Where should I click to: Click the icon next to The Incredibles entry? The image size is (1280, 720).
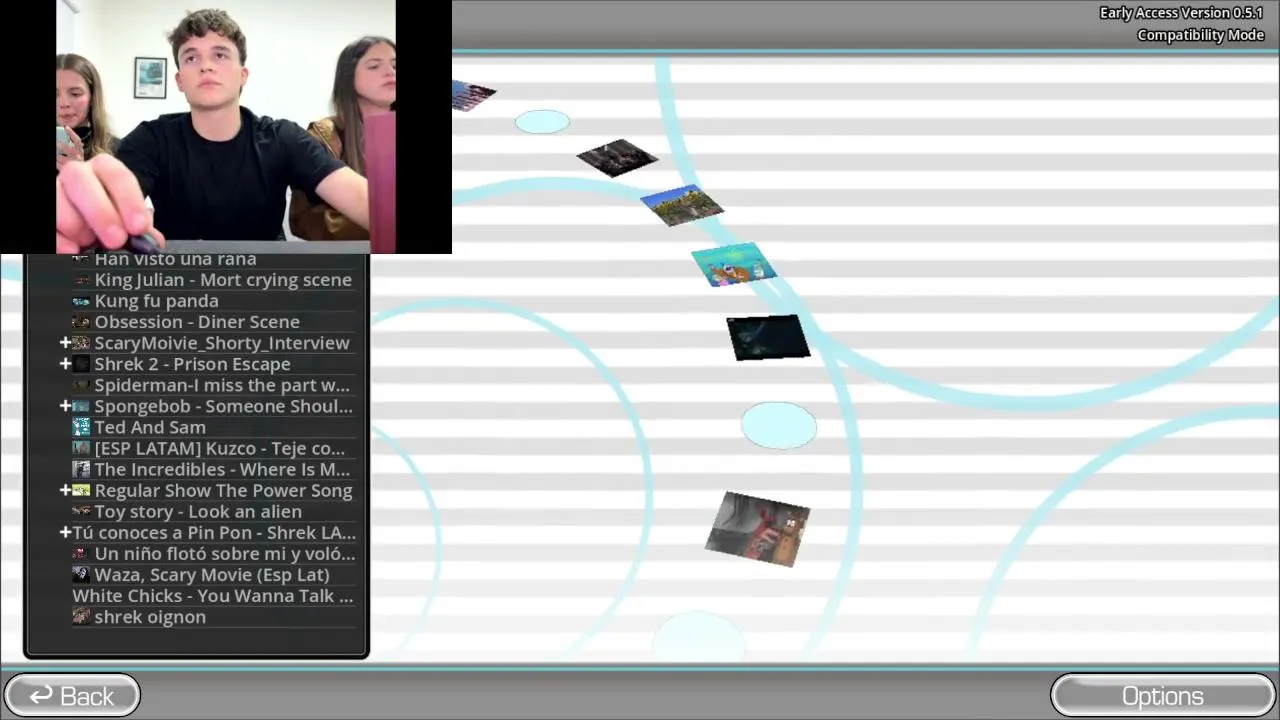click(81, 469)
